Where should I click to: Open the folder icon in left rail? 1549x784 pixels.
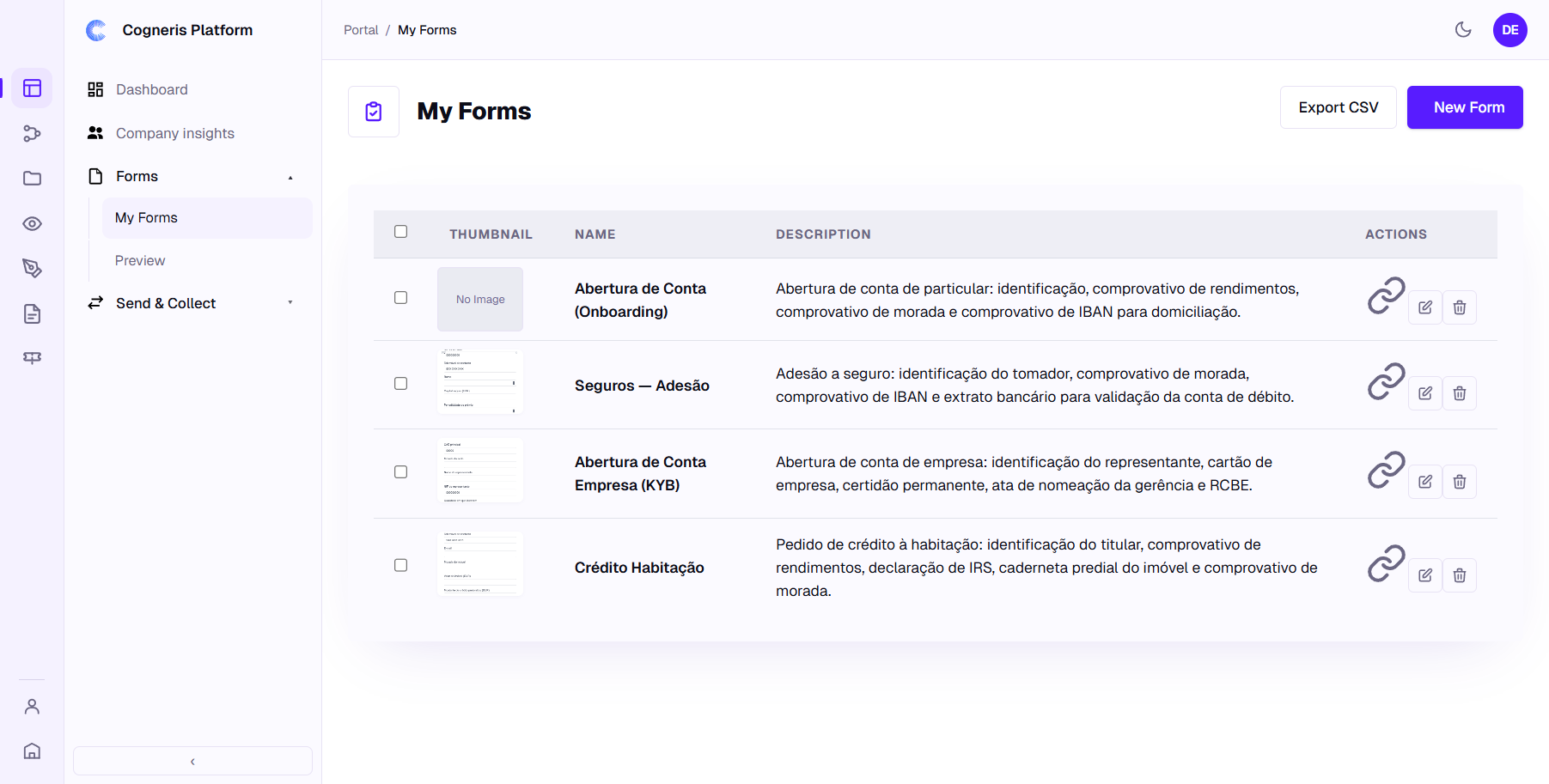32,179
